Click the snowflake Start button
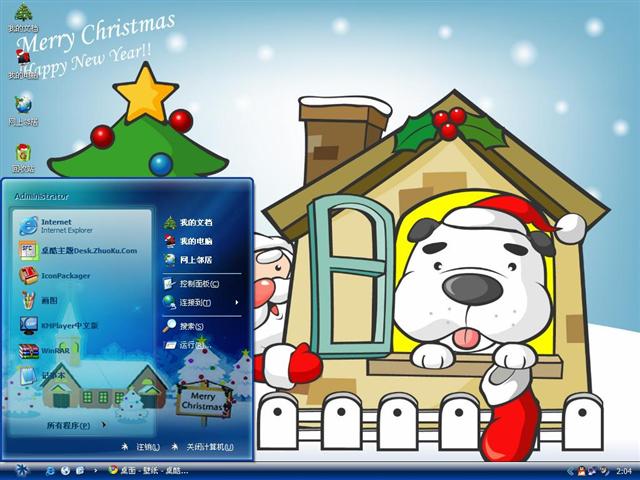 point(22,471)
